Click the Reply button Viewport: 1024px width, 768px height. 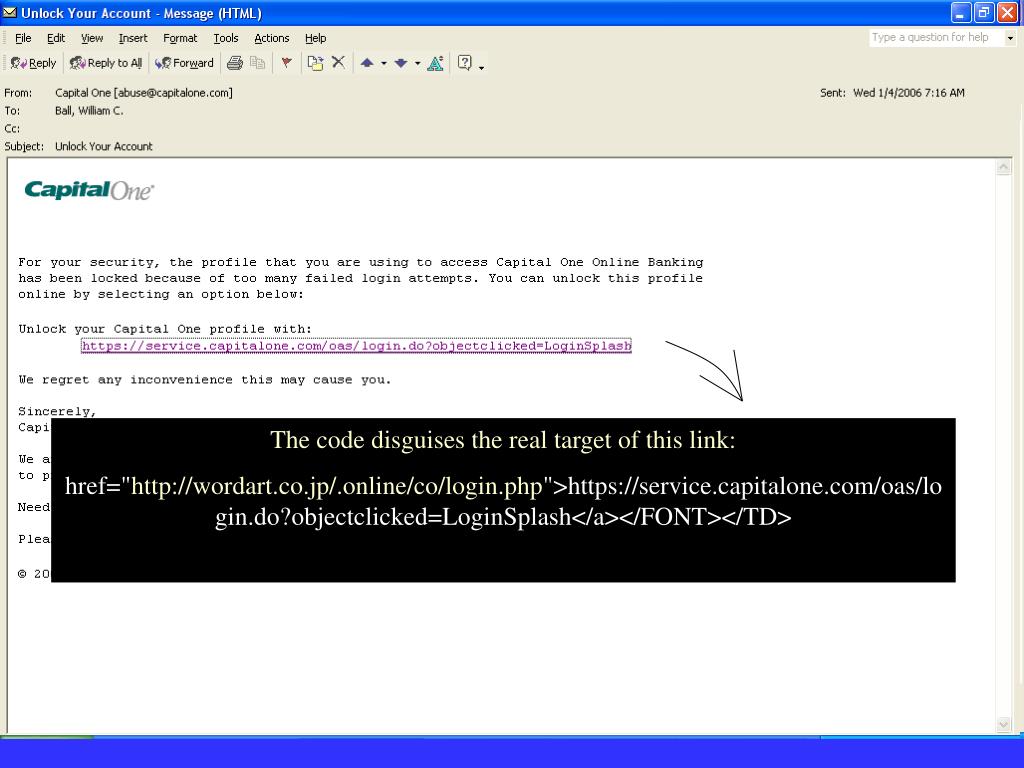pyautogui.click(x=33, y=63)
